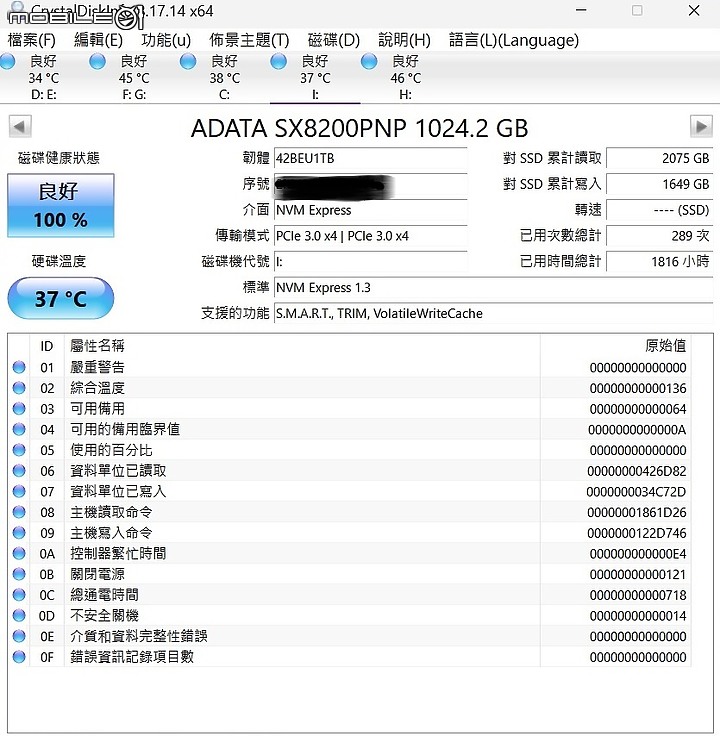720x736 pixels.
Task: Select raw value 000000034C72D
Action: point(636,491)
